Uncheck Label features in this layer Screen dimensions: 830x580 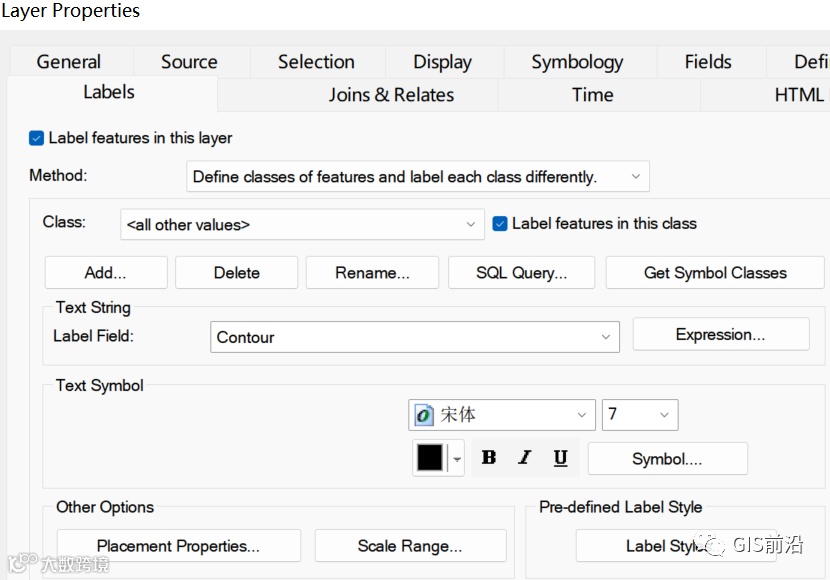point(37,138)
